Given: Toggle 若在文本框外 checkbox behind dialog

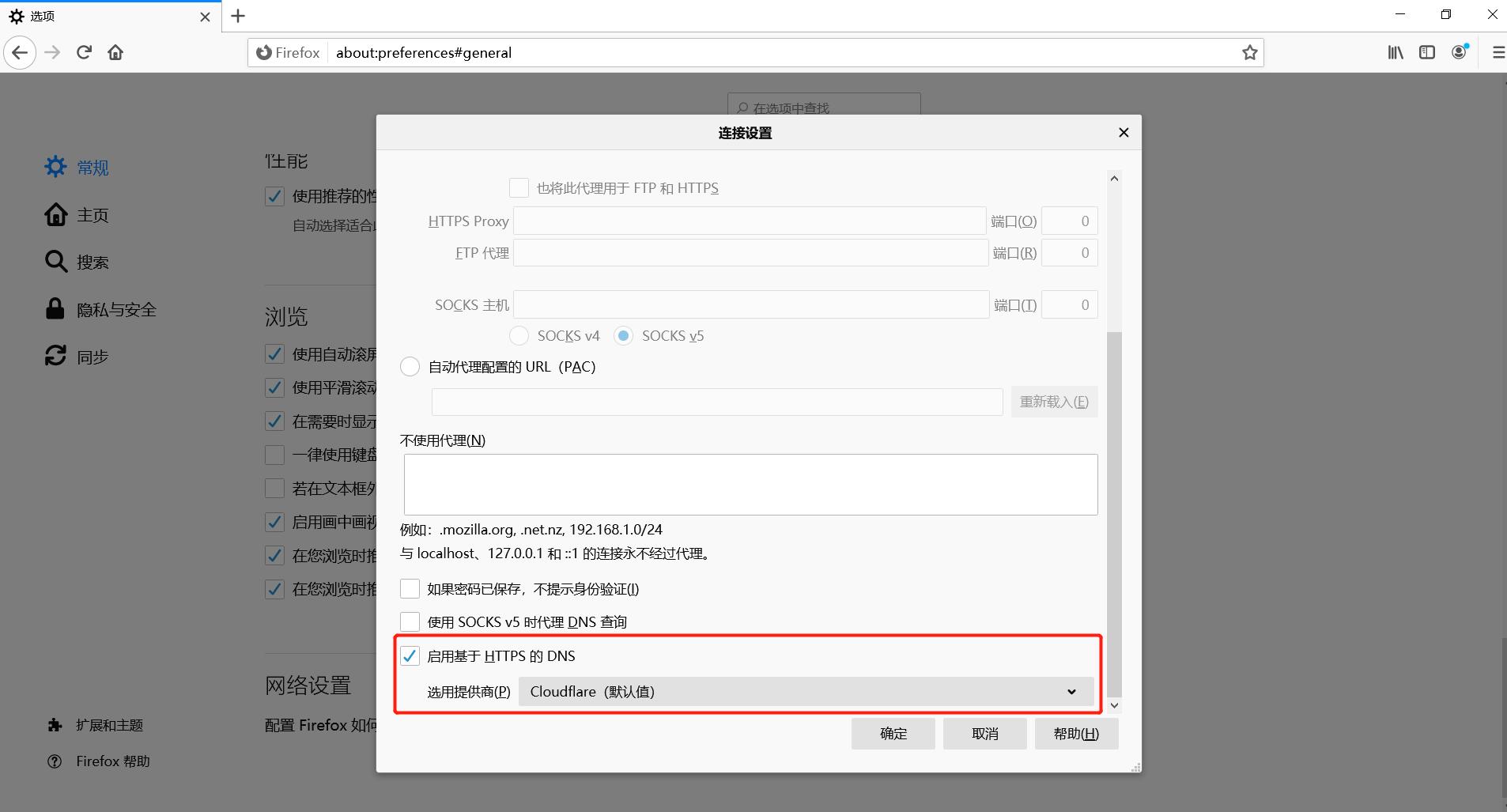Looking at the screenshot, I should [x=274, y=488].
